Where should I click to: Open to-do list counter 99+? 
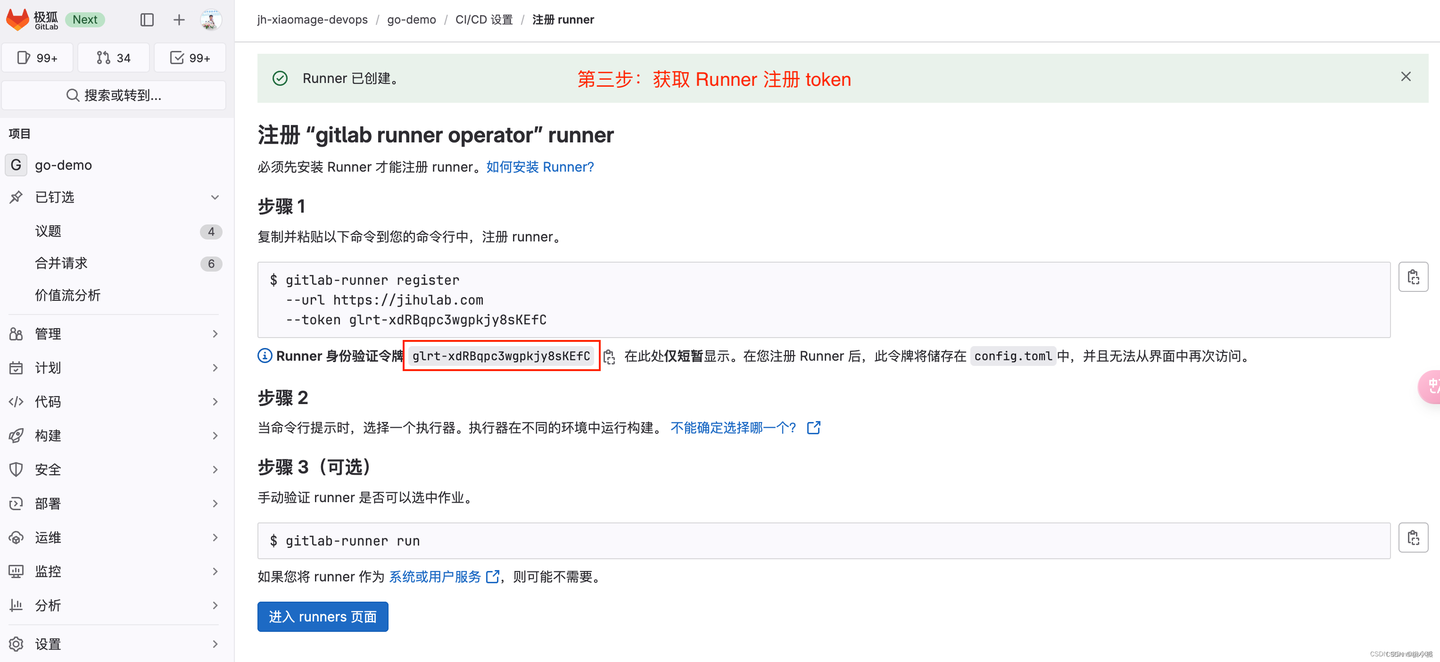coord(190,58)
